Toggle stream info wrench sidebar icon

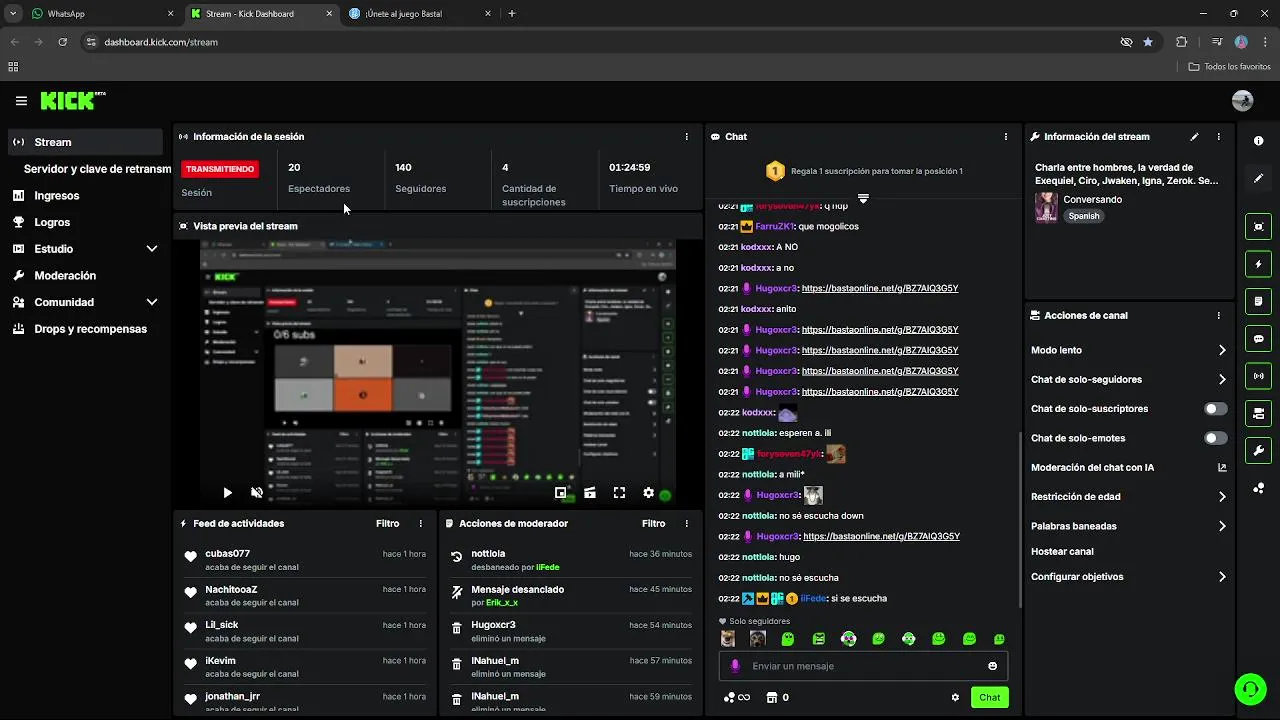point(1258,450)
